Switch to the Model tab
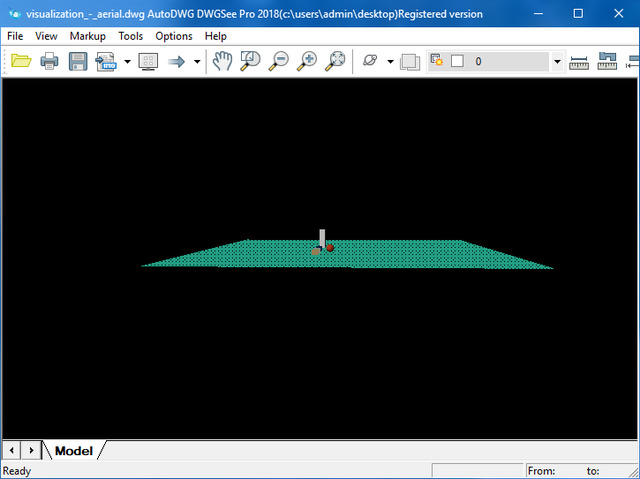The image size is (640, 479). click(x=73, y=451)
